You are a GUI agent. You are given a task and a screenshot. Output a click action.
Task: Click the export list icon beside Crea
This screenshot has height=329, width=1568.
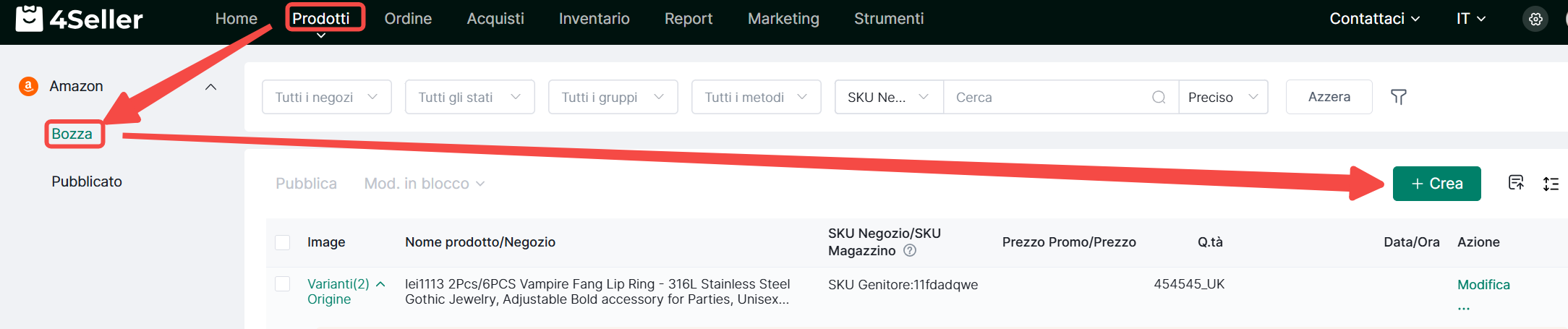[x=1516, y=183]
